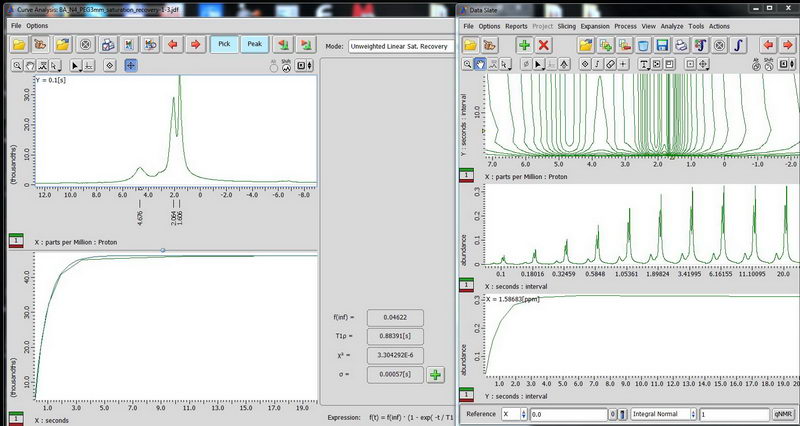The image size is (800, 426).
Task: Open the Reference axis X dropdown
Action: point(513,413)
